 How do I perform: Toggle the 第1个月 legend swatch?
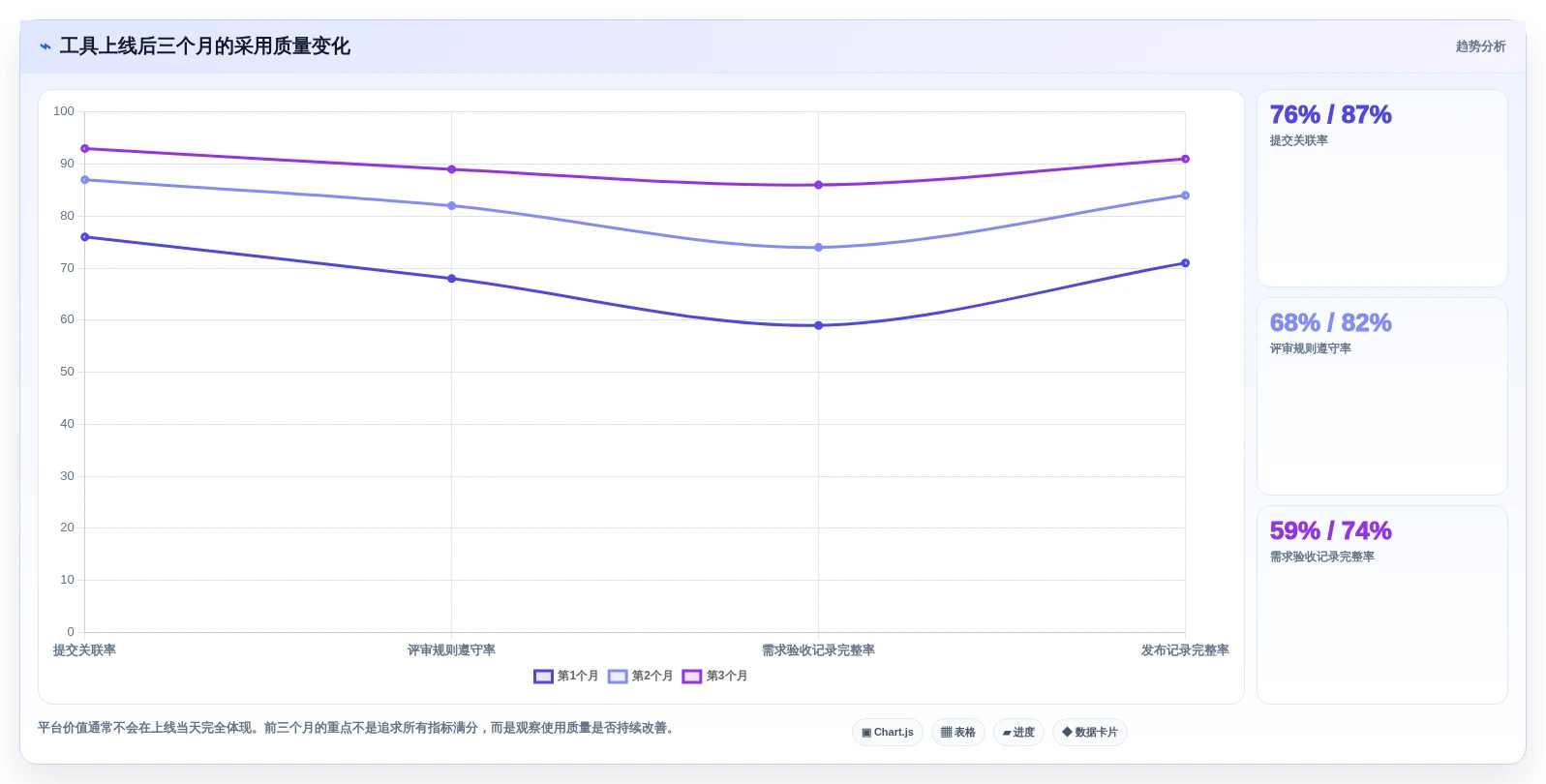(543, 677)
